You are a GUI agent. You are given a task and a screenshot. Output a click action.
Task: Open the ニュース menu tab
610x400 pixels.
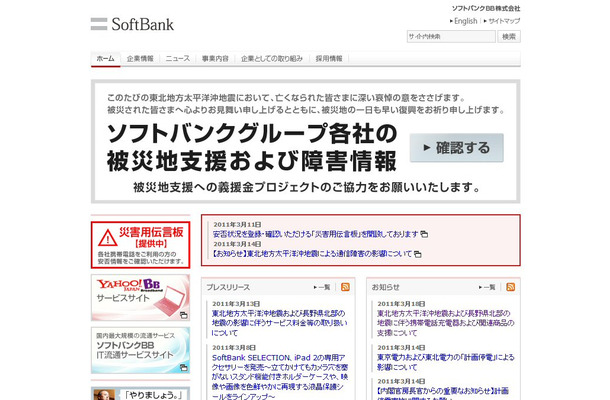[x=178, y=59]
